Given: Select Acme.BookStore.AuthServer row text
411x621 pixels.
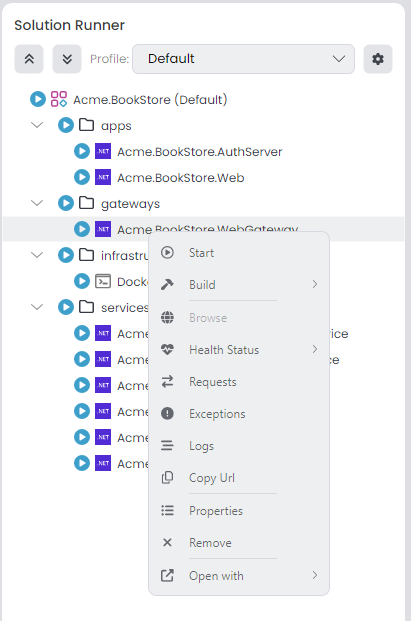Looking at the screenshot, I should 200,152.
